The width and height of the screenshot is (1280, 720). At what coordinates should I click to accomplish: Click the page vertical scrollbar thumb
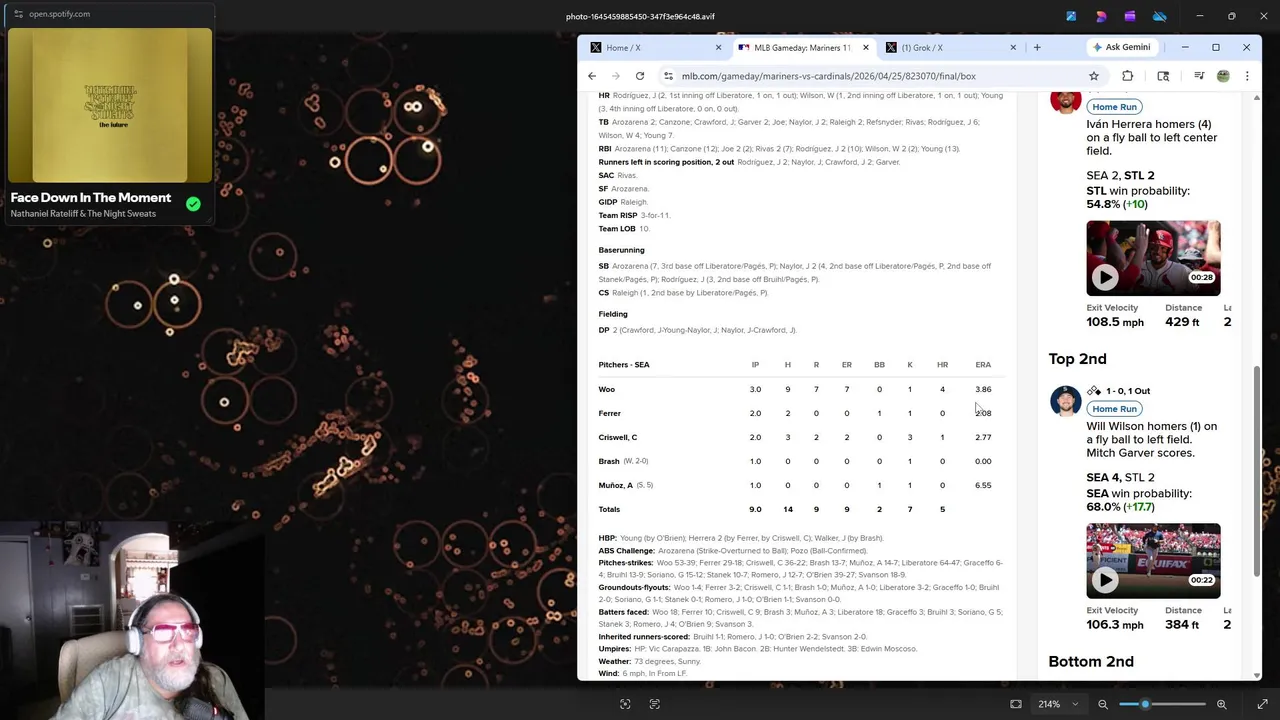(1256, 470)
